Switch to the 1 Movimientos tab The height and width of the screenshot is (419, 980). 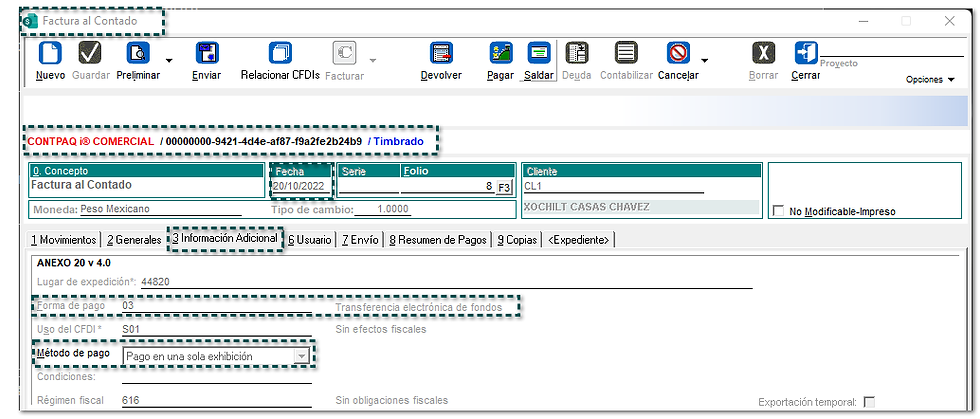65,240
